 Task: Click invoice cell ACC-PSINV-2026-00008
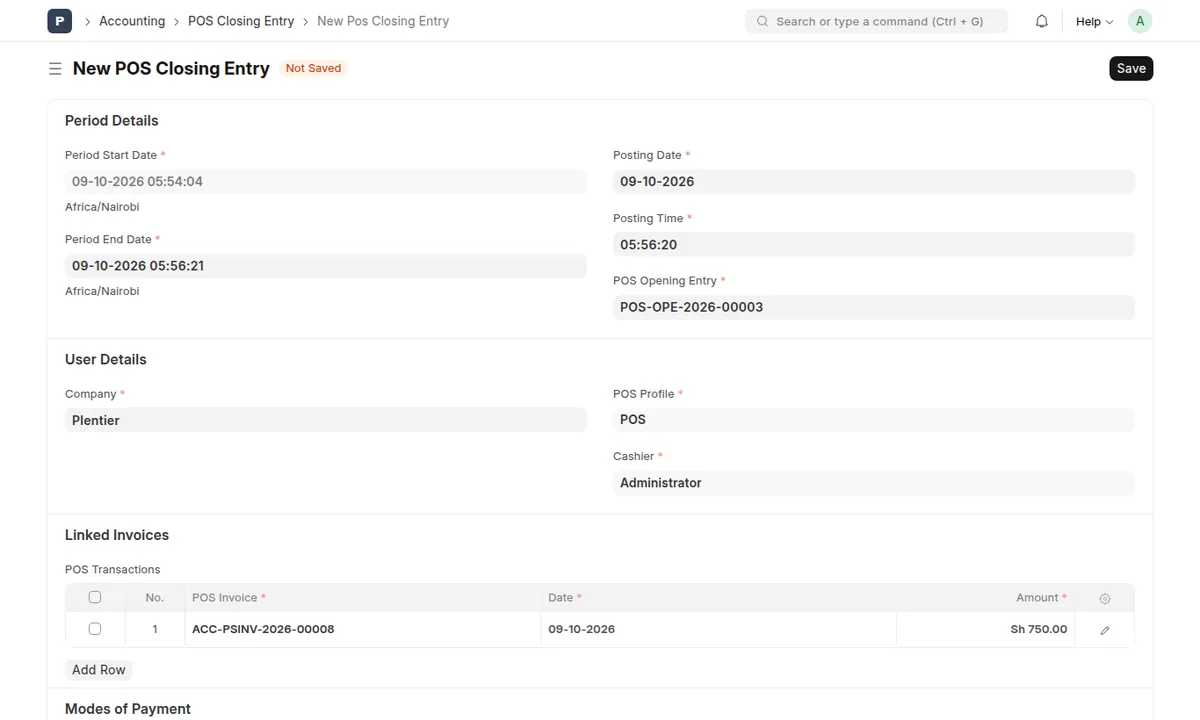[363, 629]
